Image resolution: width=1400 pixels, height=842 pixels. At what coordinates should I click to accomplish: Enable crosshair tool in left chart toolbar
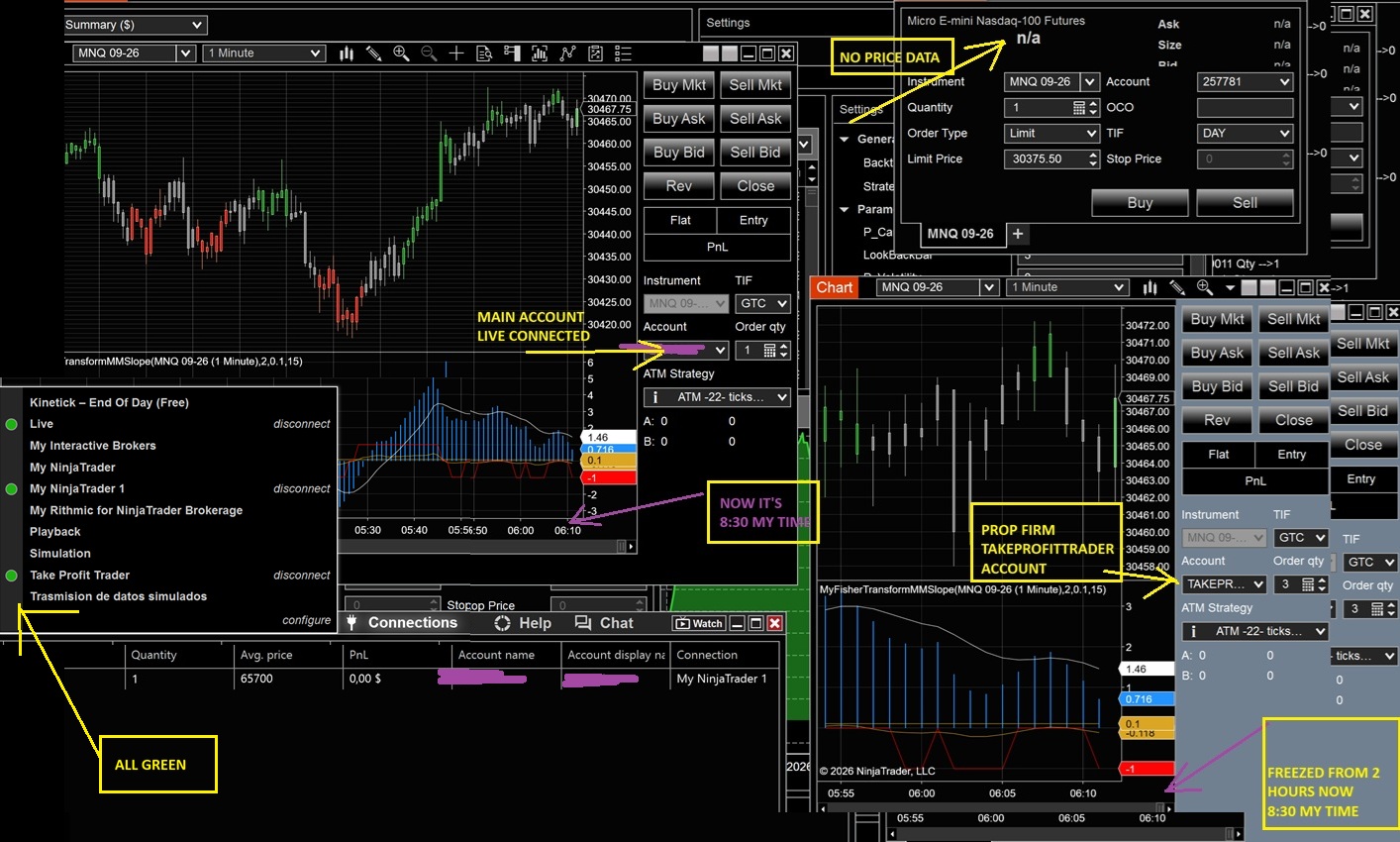tap(456, 53)
